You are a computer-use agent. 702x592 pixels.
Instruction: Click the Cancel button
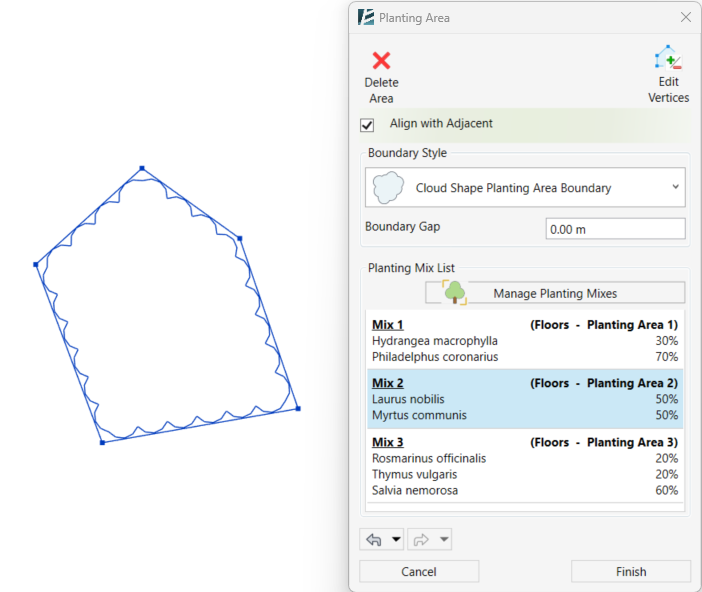[418, 571]
